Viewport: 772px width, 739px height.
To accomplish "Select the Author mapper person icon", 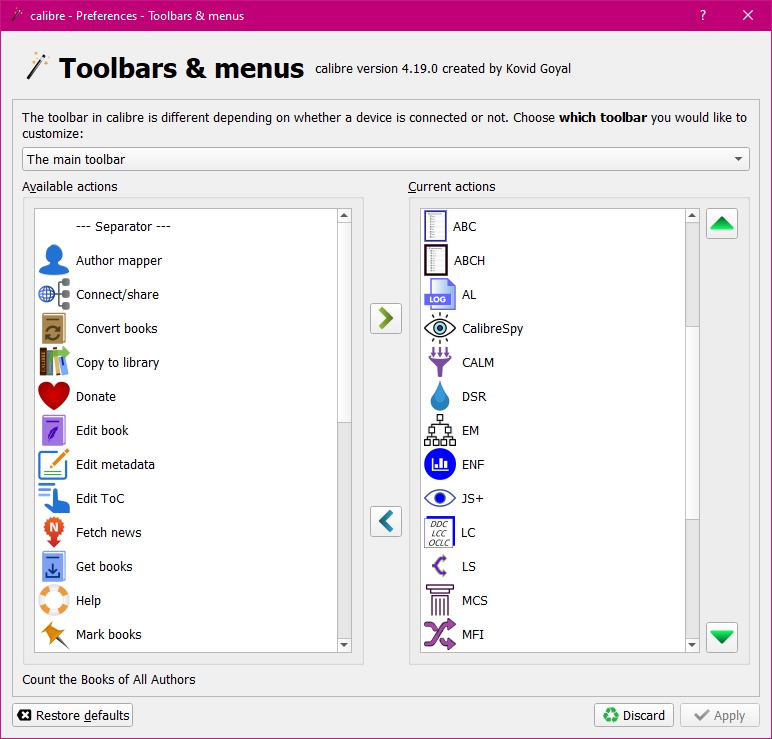I will click(x=54, y=260).
